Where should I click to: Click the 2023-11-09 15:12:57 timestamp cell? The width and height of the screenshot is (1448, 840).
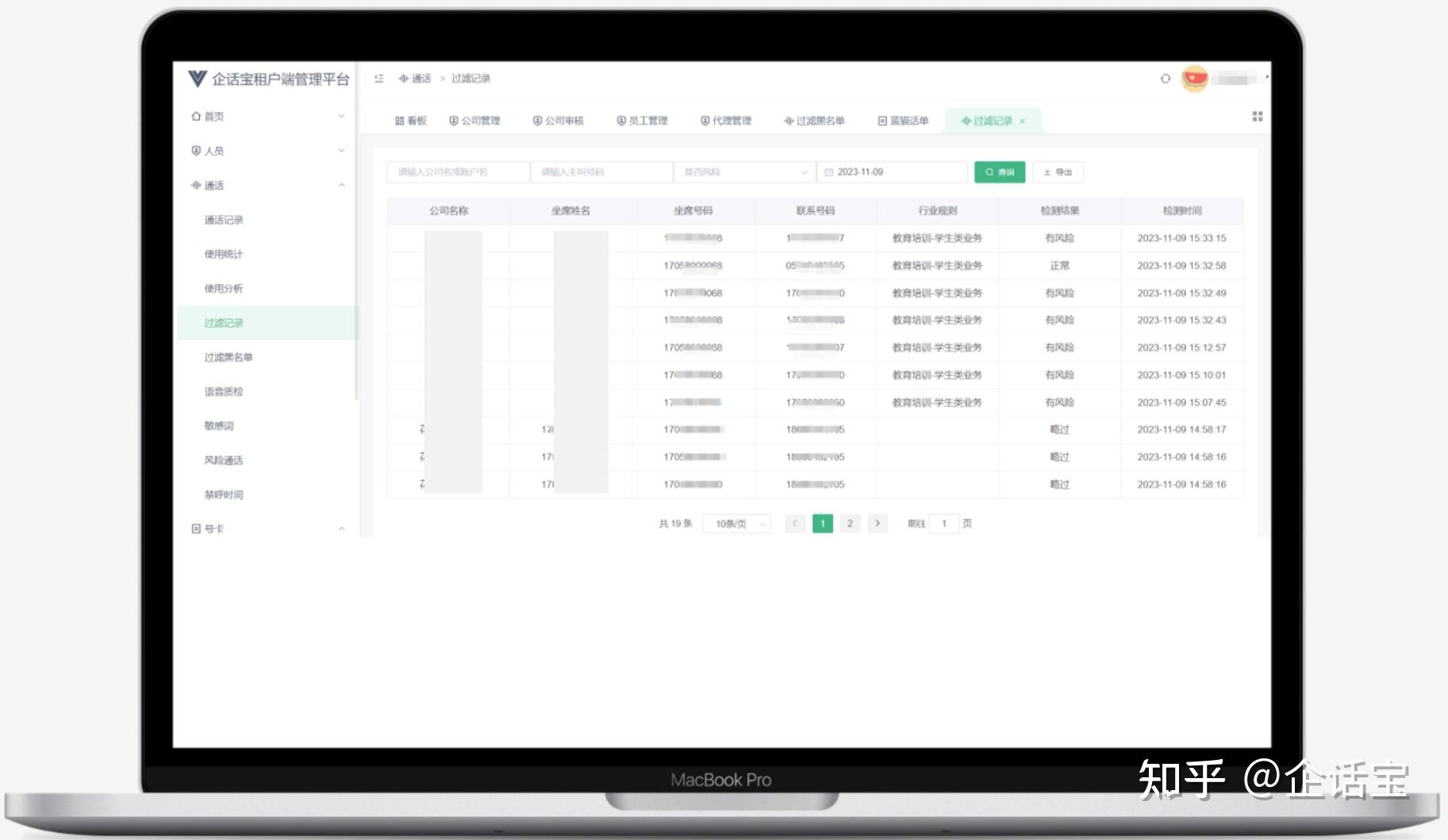pos(1182,347)
